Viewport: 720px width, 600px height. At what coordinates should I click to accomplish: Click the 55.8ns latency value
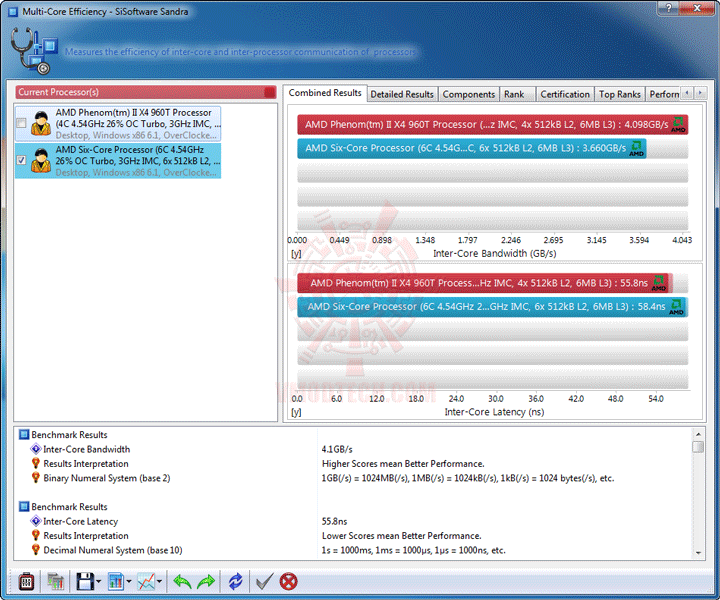[x=334, y=521]
